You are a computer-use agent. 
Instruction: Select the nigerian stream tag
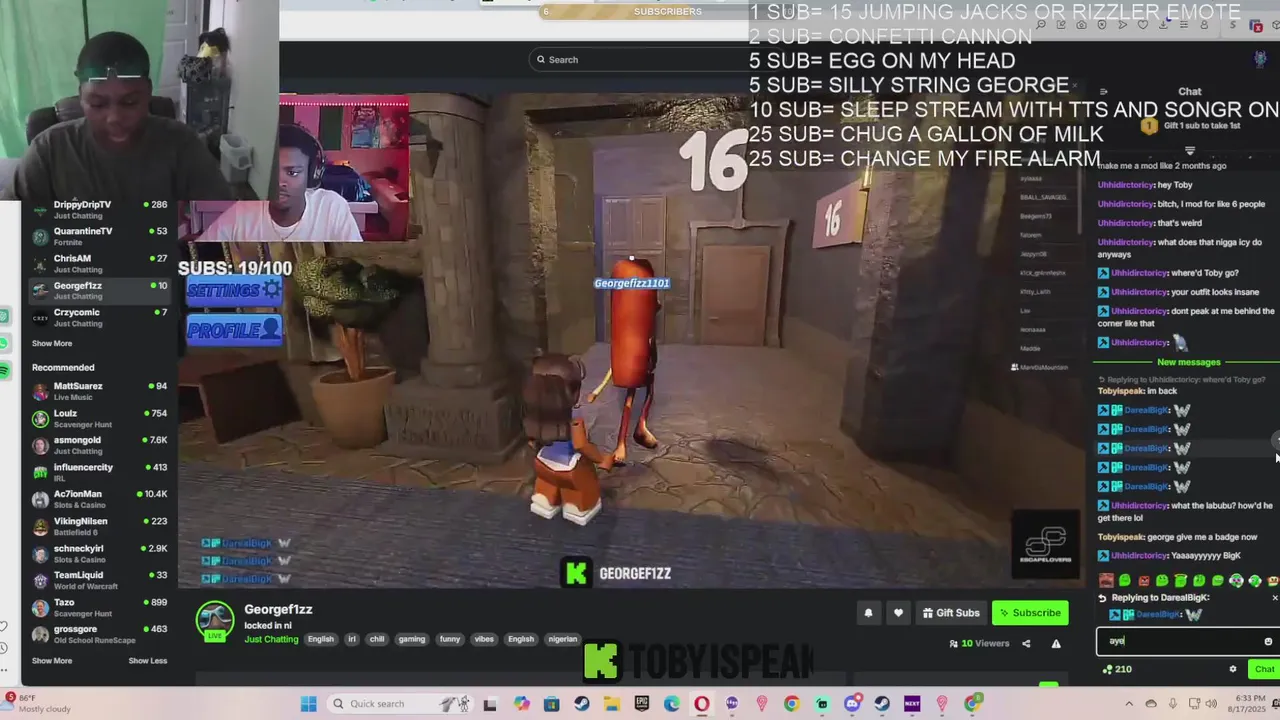tap(563, 639)
